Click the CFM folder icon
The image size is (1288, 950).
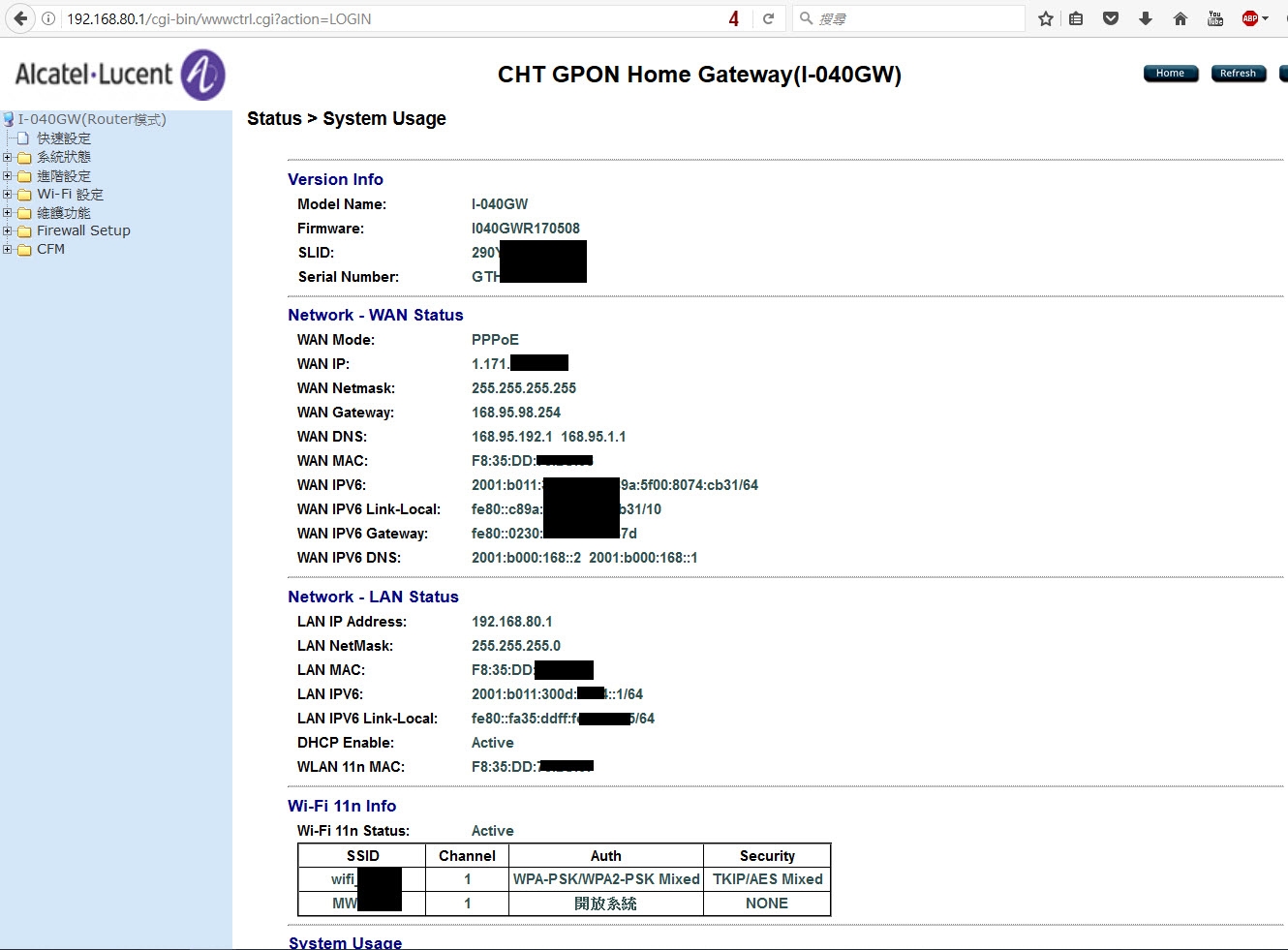tap(24, 250)
